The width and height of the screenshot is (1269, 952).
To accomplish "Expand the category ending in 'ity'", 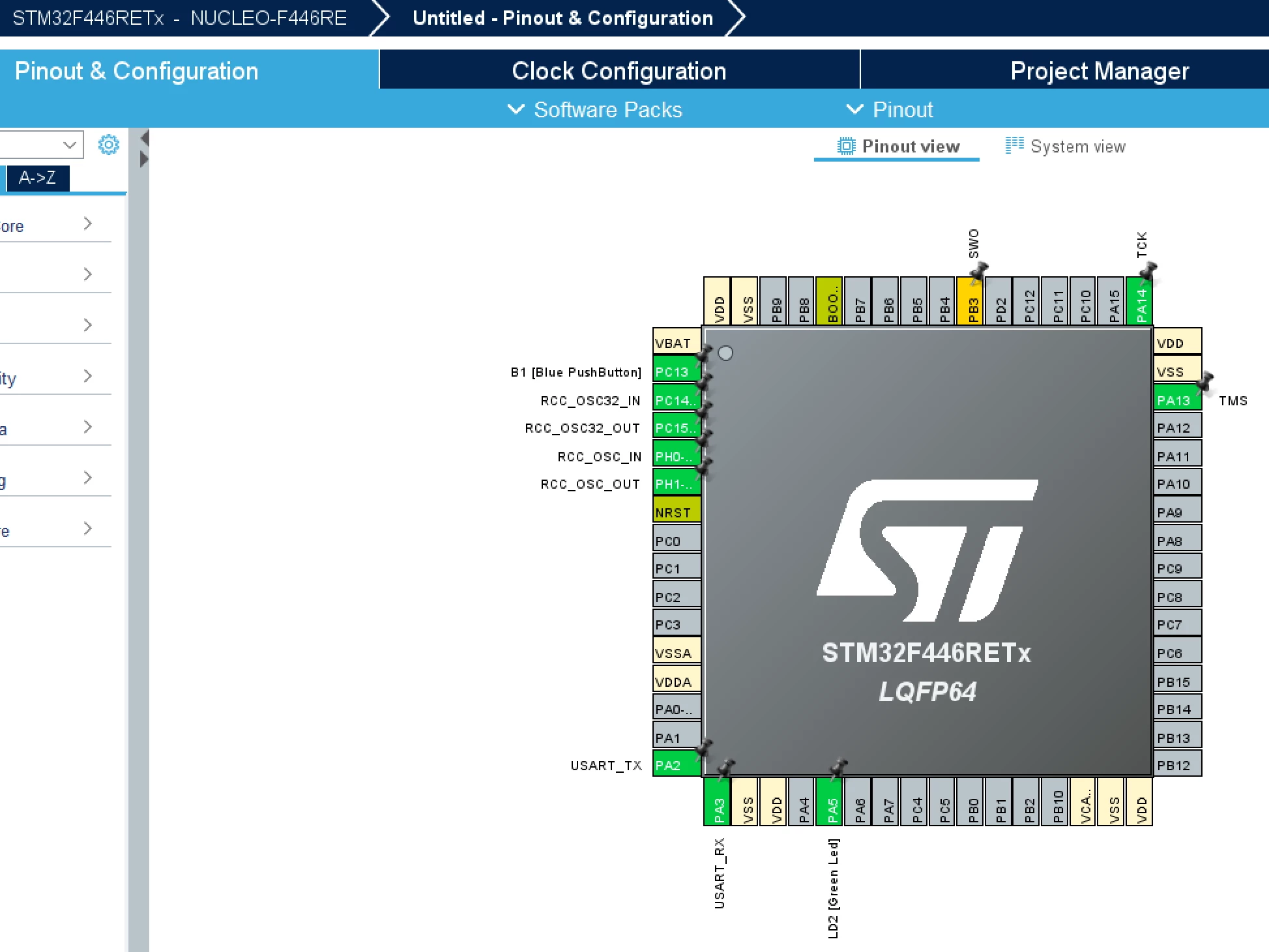I will click(55, 377).
